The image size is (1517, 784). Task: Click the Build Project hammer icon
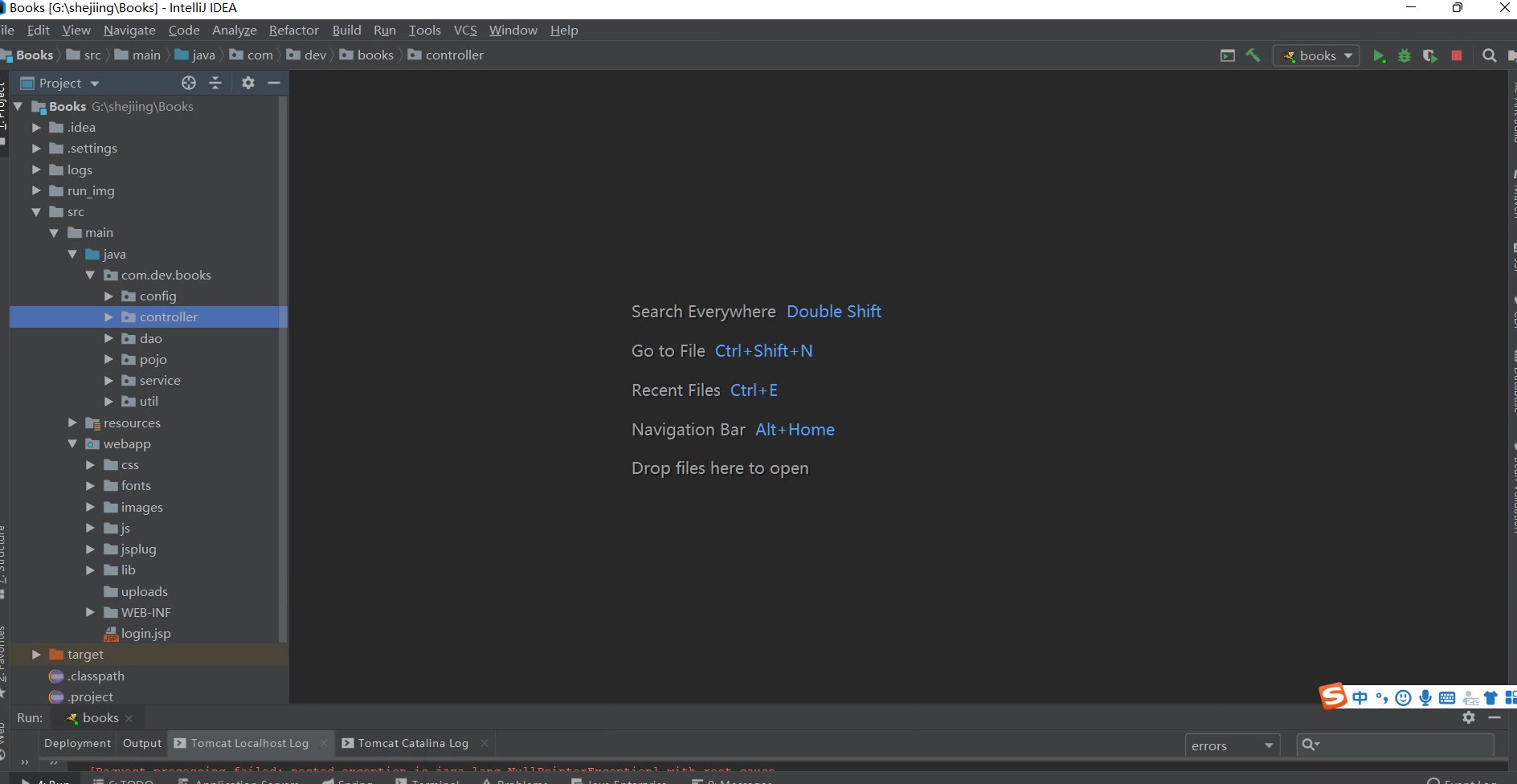[1253, 55]
